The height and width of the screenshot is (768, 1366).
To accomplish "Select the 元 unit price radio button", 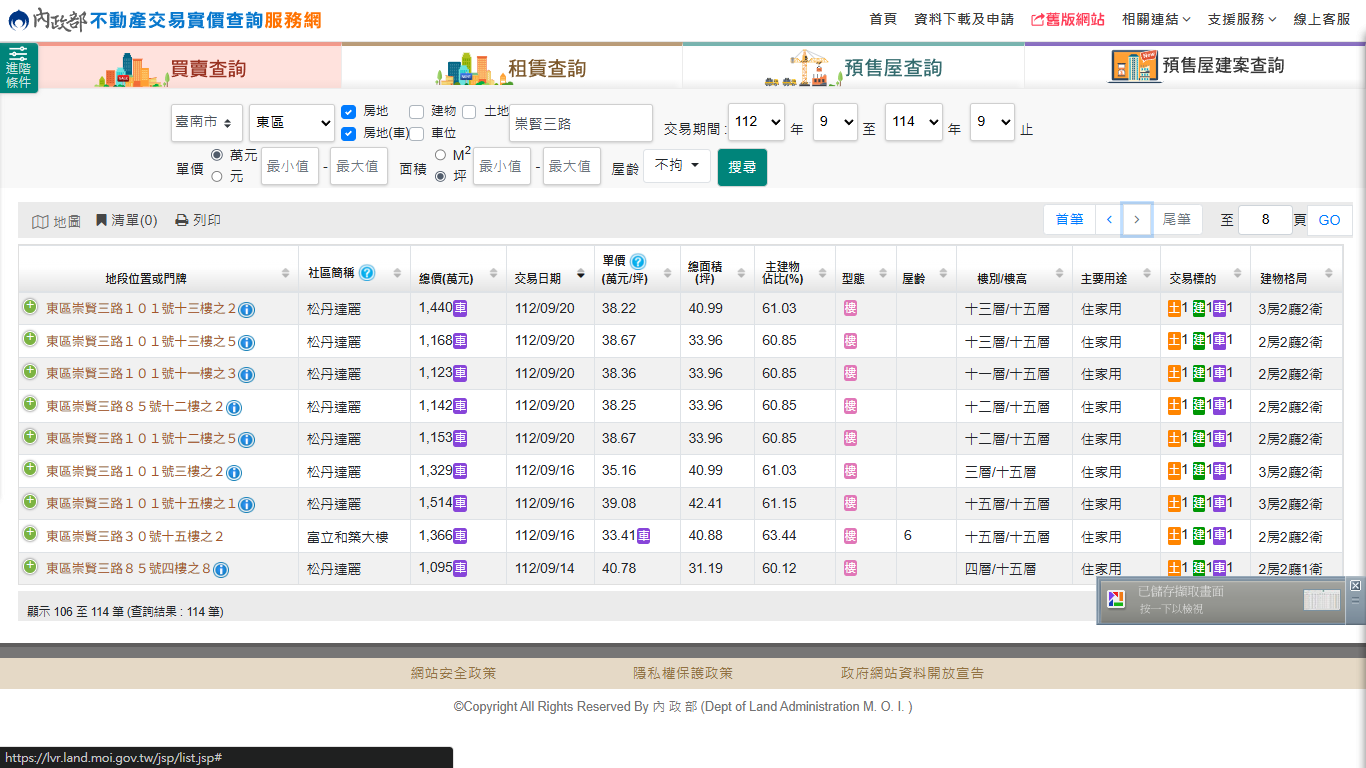I will pos(217,176).
